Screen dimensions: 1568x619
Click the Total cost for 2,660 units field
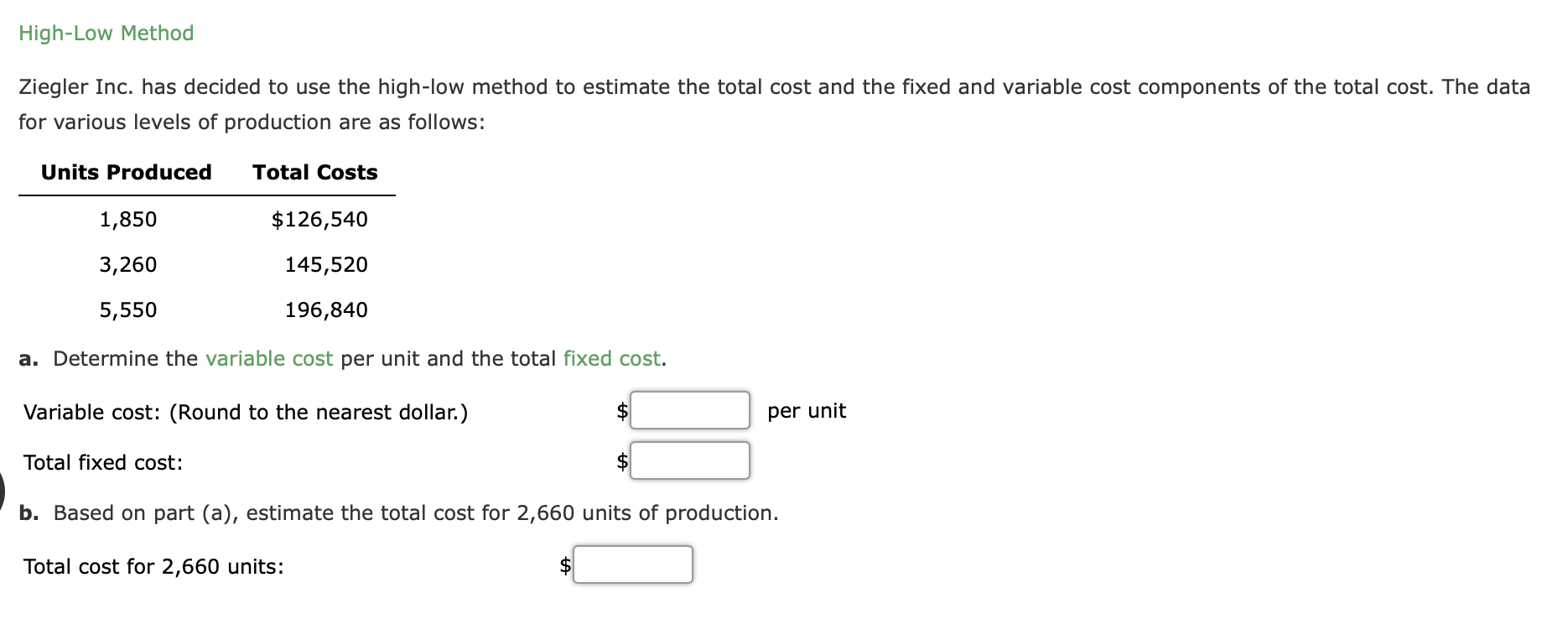[x=633, y=564]
